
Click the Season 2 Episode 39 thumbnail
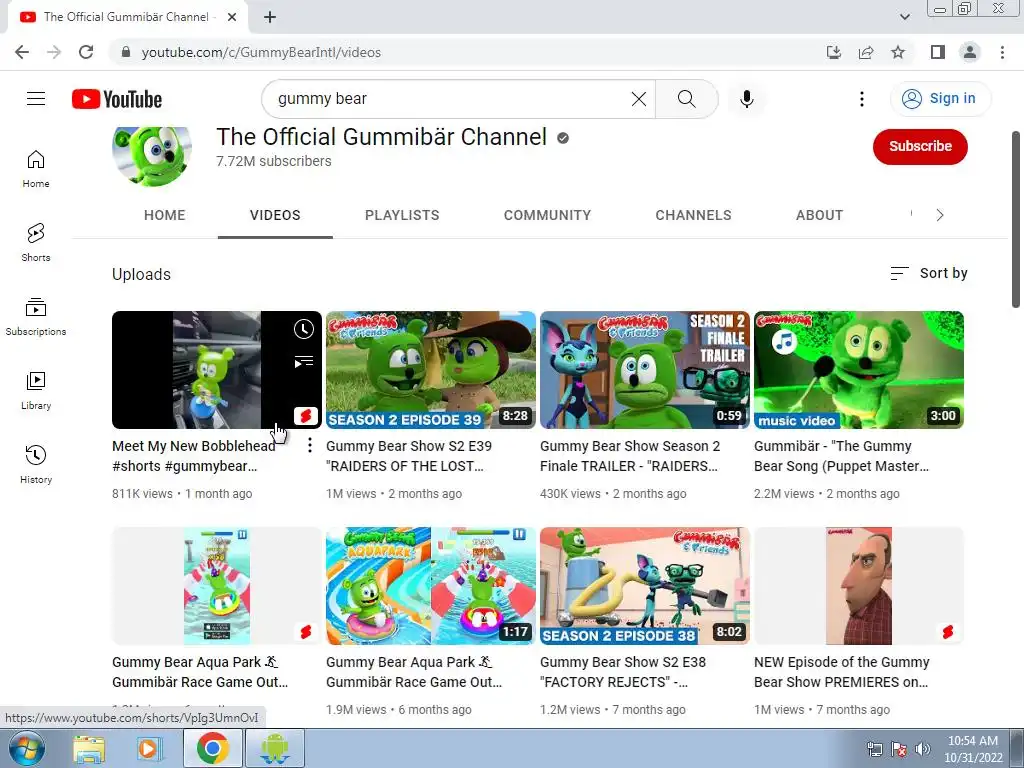click(431, 370)
